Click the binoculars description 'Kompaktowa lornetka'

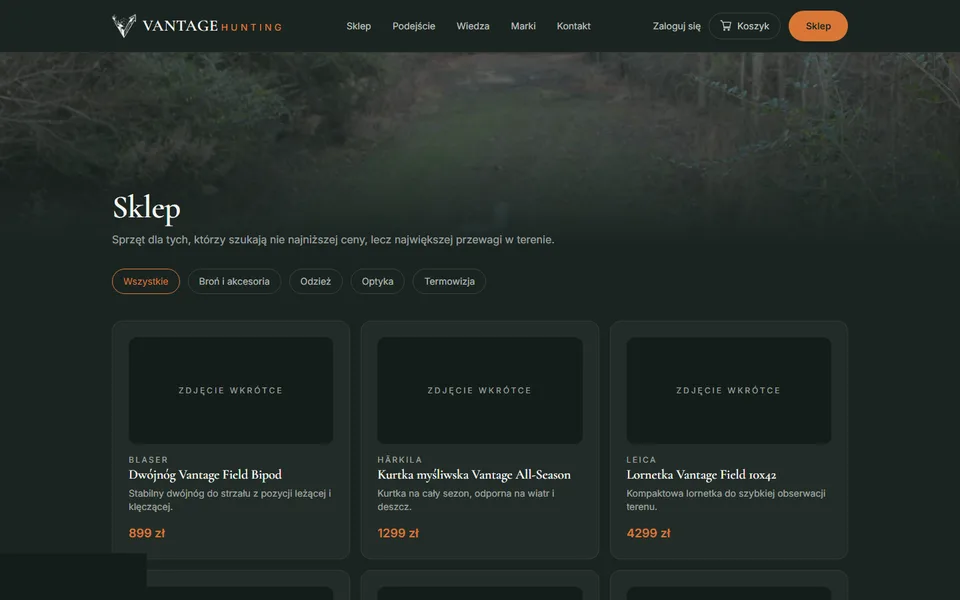[726, 500]
